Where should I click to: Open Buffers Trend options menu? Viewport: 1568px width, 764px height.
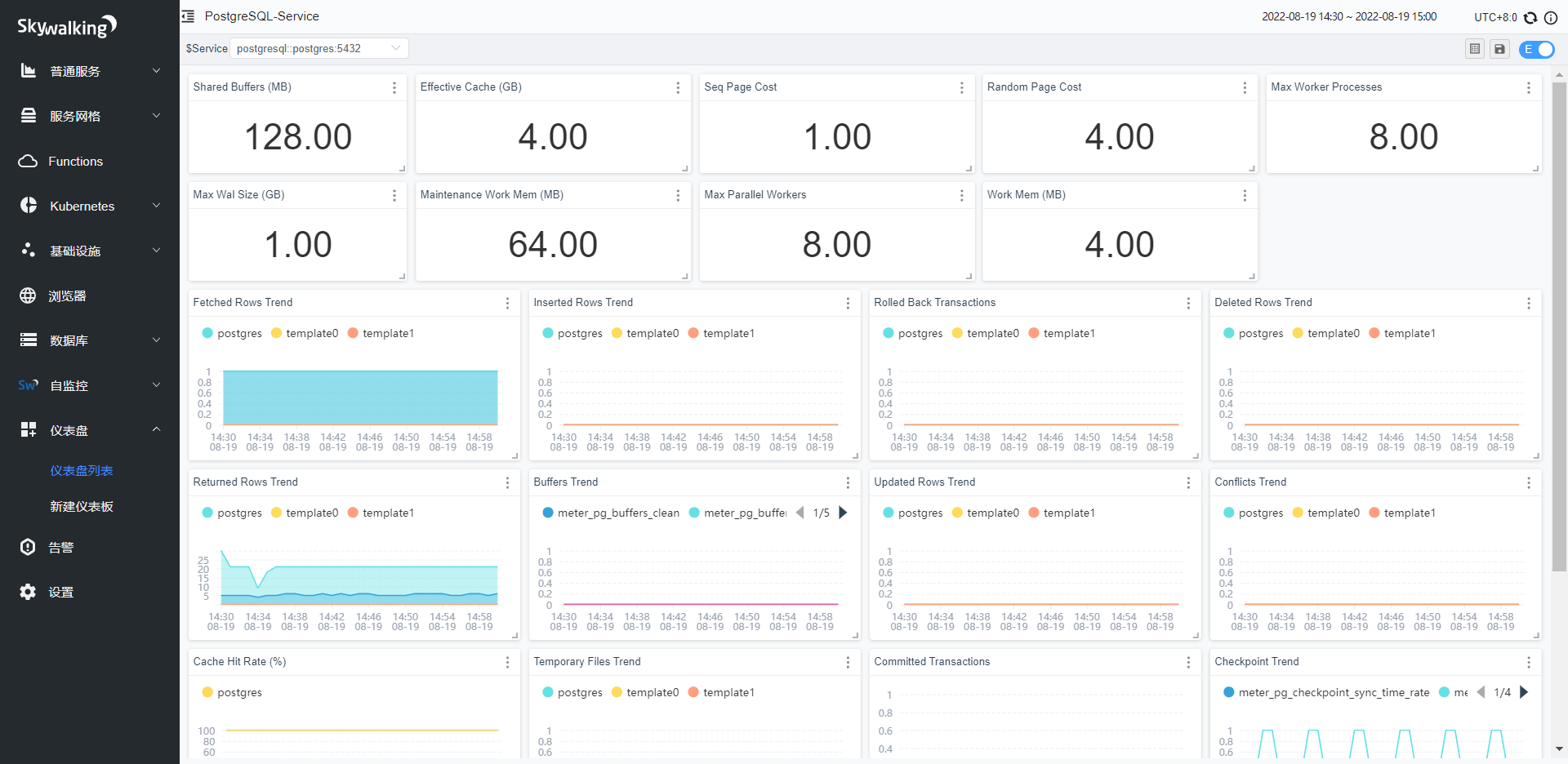click(x=848, y=482)
